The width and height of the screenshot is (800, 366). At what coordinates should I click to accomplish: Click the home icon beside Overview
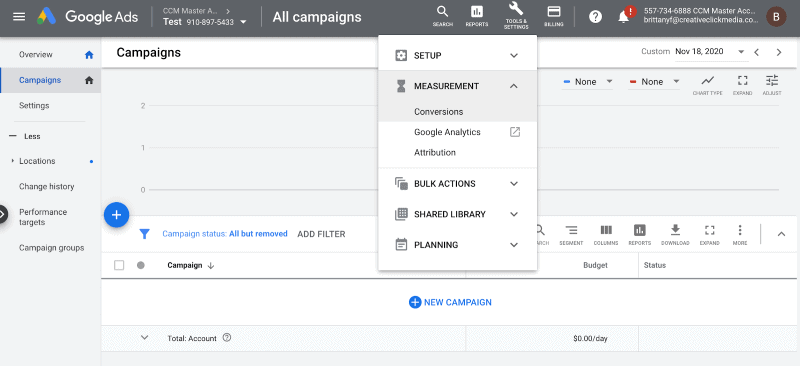tap(89, 55)
